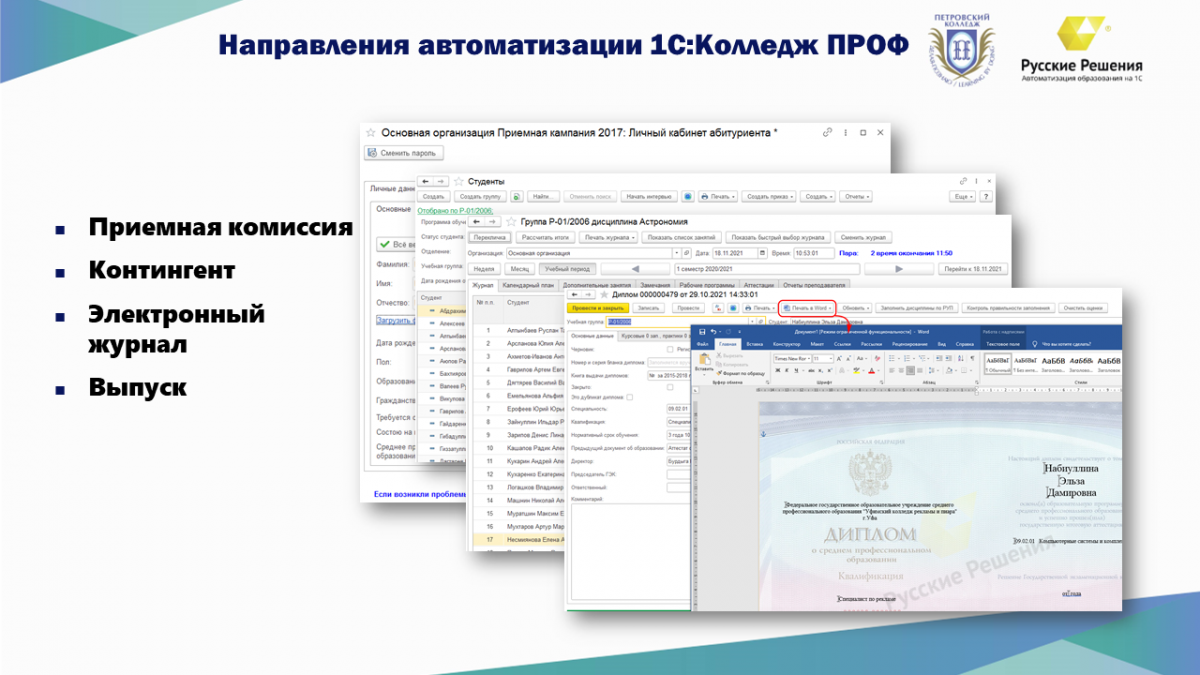Screen dimensions: 1200x675
Task: Open the Отчеты dropdown in the Студенты window
Action: [856, 196]
